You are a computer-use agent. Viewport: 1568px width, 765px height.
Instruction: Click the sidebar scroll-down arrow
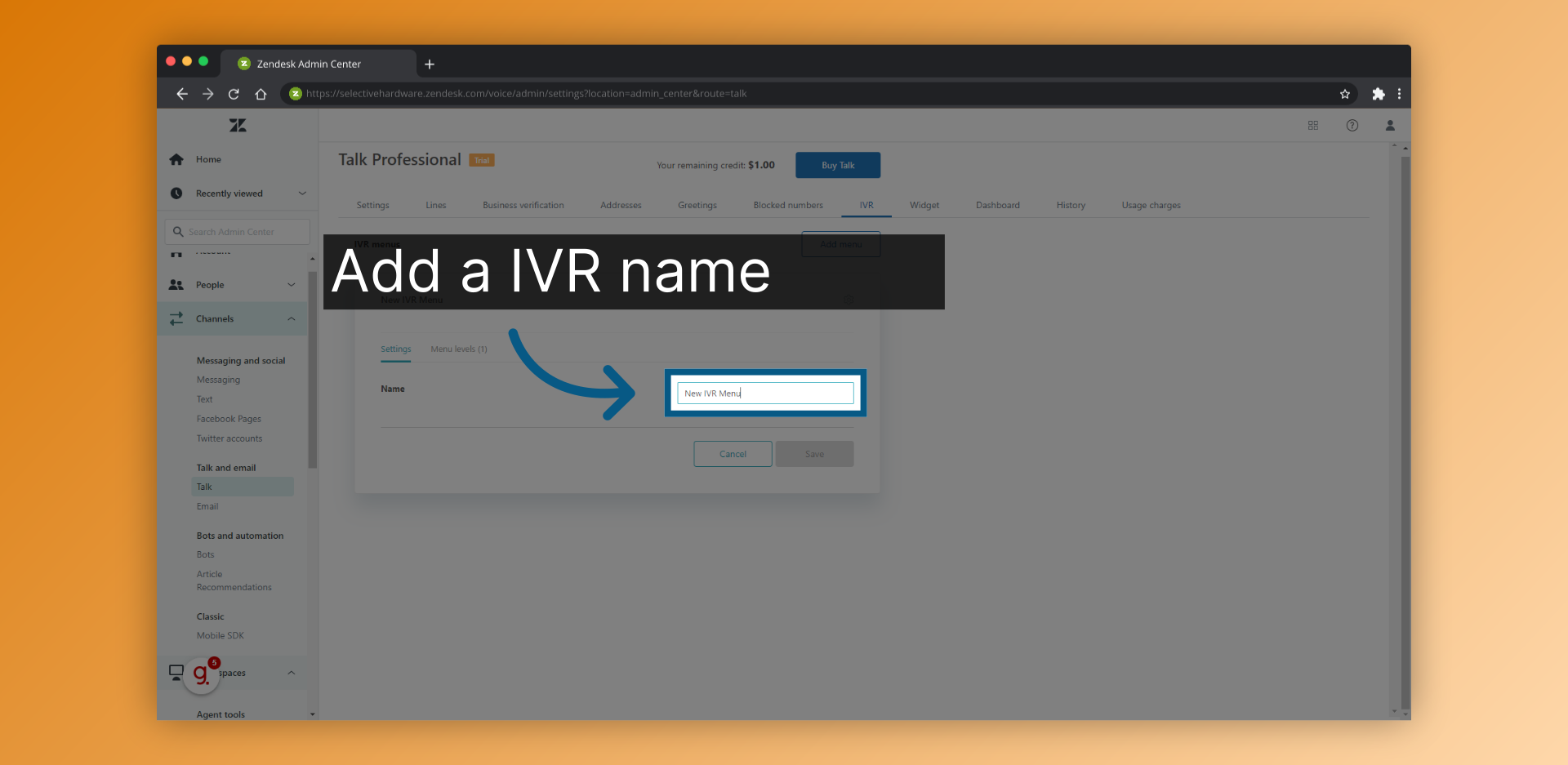(312, 714)
